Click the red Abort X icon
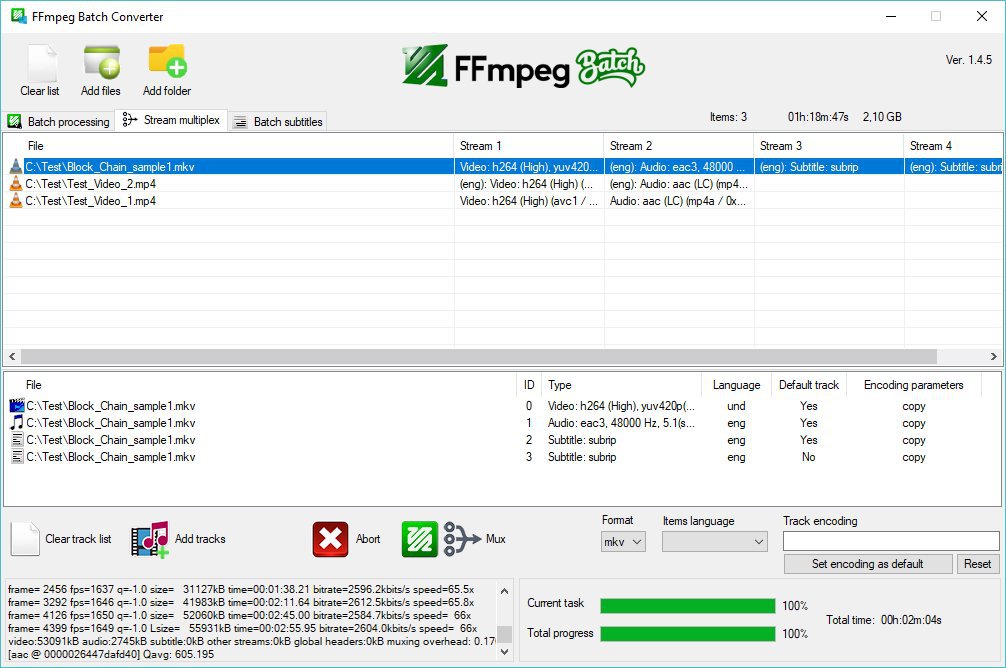 (330, 539)
